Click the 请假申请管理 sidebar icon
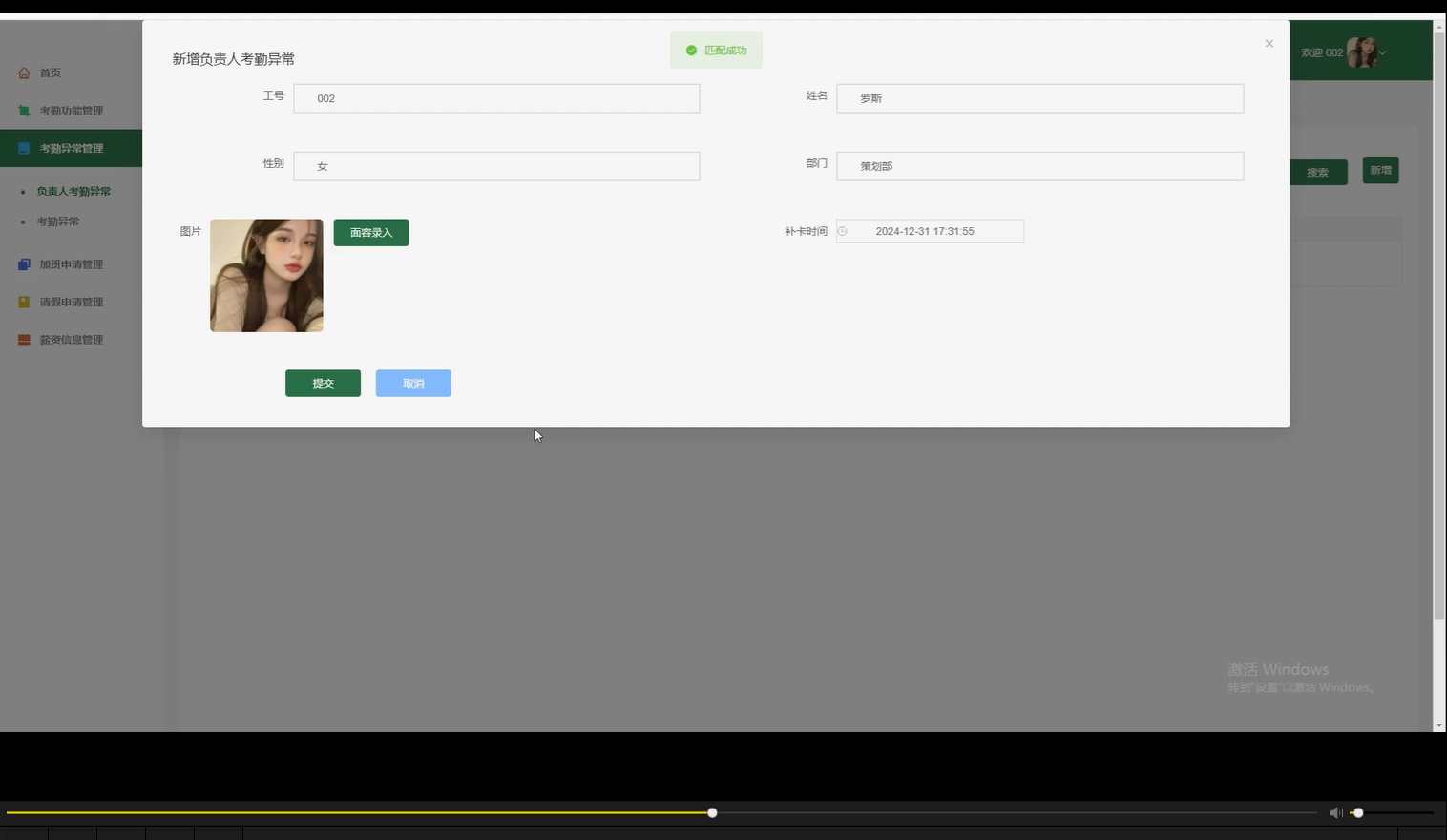 (x=24, y=302)
